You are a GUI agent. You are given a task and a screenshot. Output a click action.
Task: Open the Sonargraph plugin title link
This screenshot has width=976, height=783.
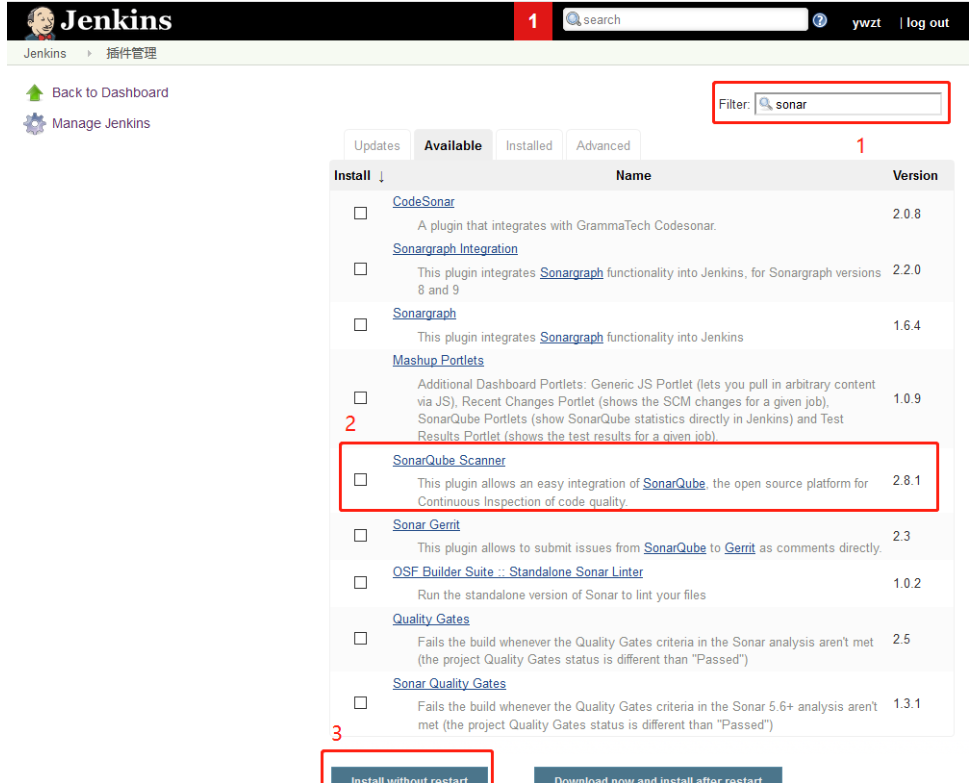[425, 313]
